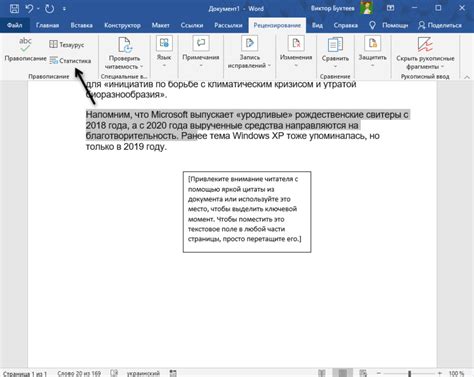Viewport: 474px width, 377px height.
Task: Click the zoom slider handle
Action: point(410,373)
